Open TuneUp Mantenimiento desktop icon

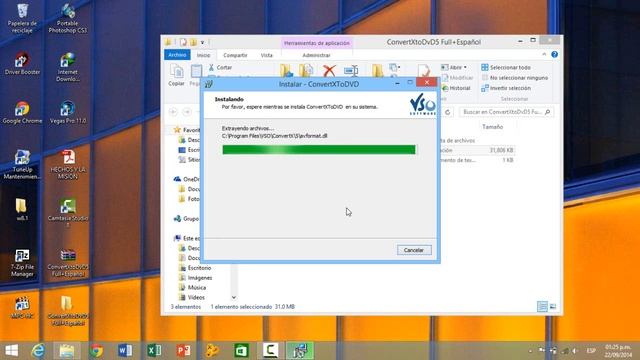(x=22, y=164)
